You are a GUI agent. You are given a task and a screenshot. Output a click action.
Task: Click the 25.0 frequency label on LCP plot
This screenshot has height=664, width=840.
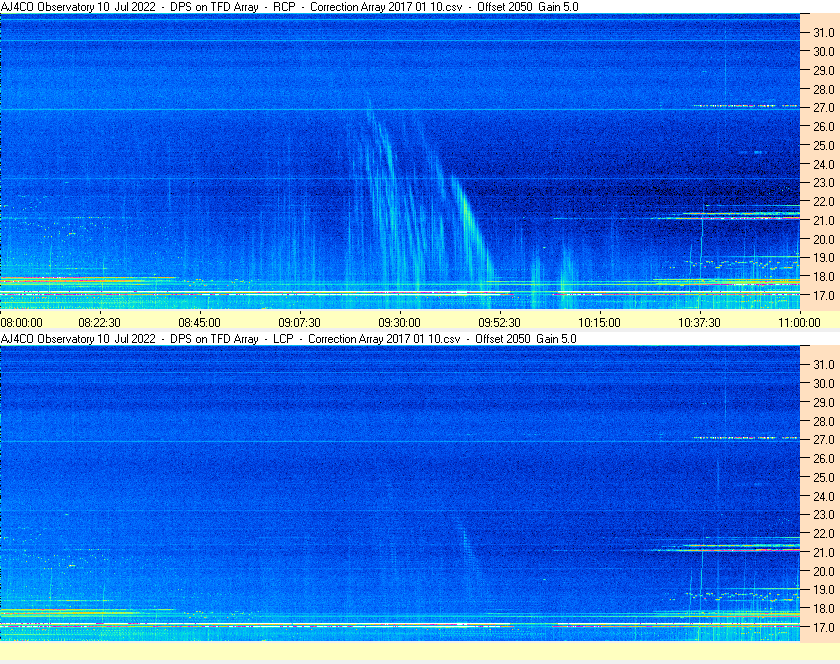(x=824, y=477)
